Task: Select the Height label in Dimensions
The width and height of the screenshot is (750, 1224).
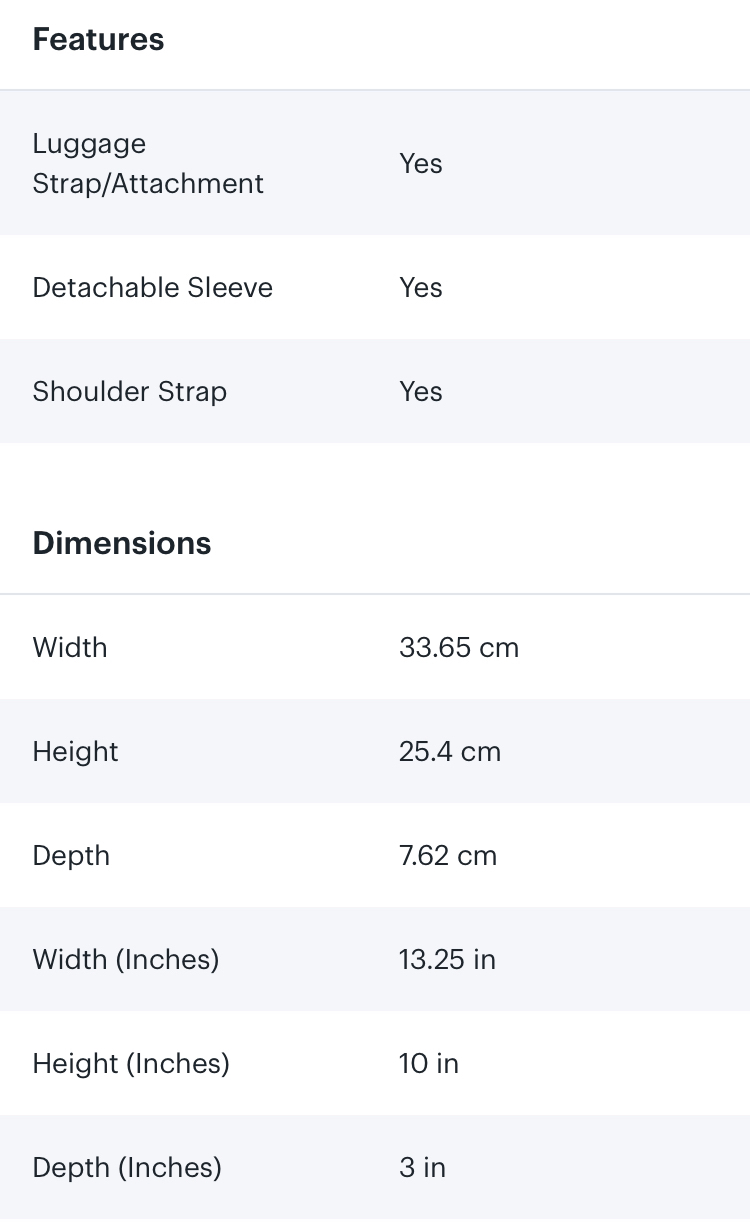Action: coord(75,752)
